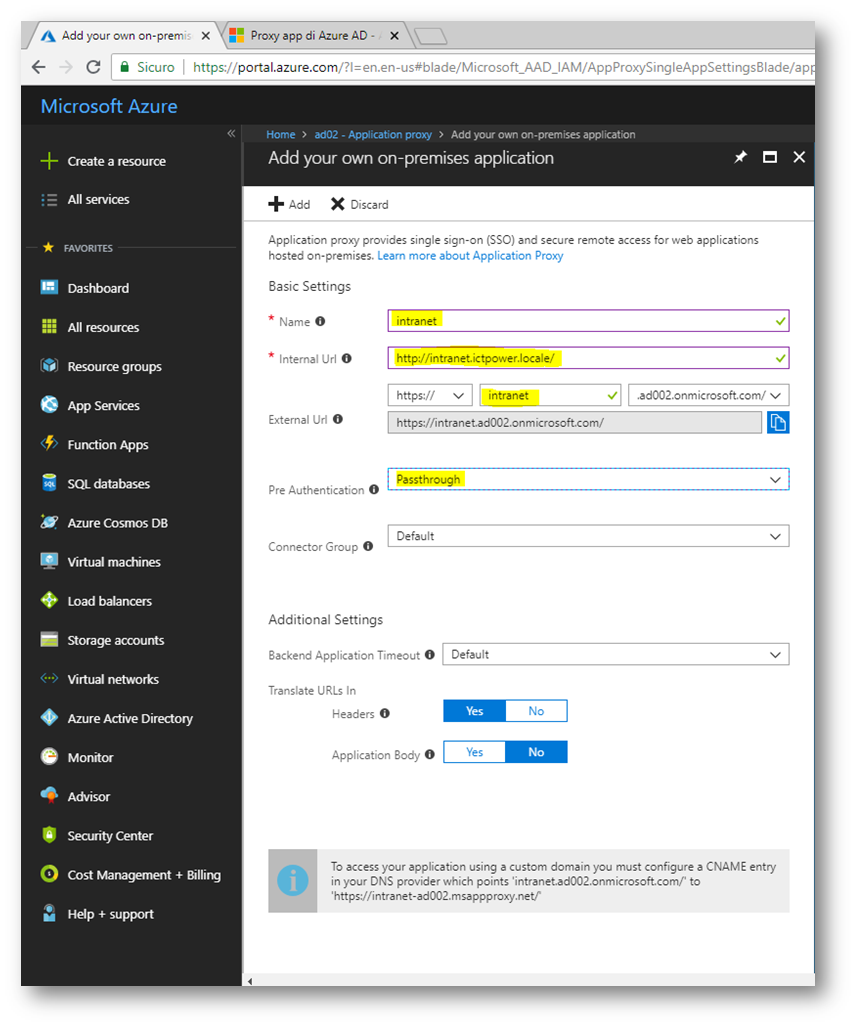
Task: Click the browser forward arrow
Action: [x=66, y=67]
